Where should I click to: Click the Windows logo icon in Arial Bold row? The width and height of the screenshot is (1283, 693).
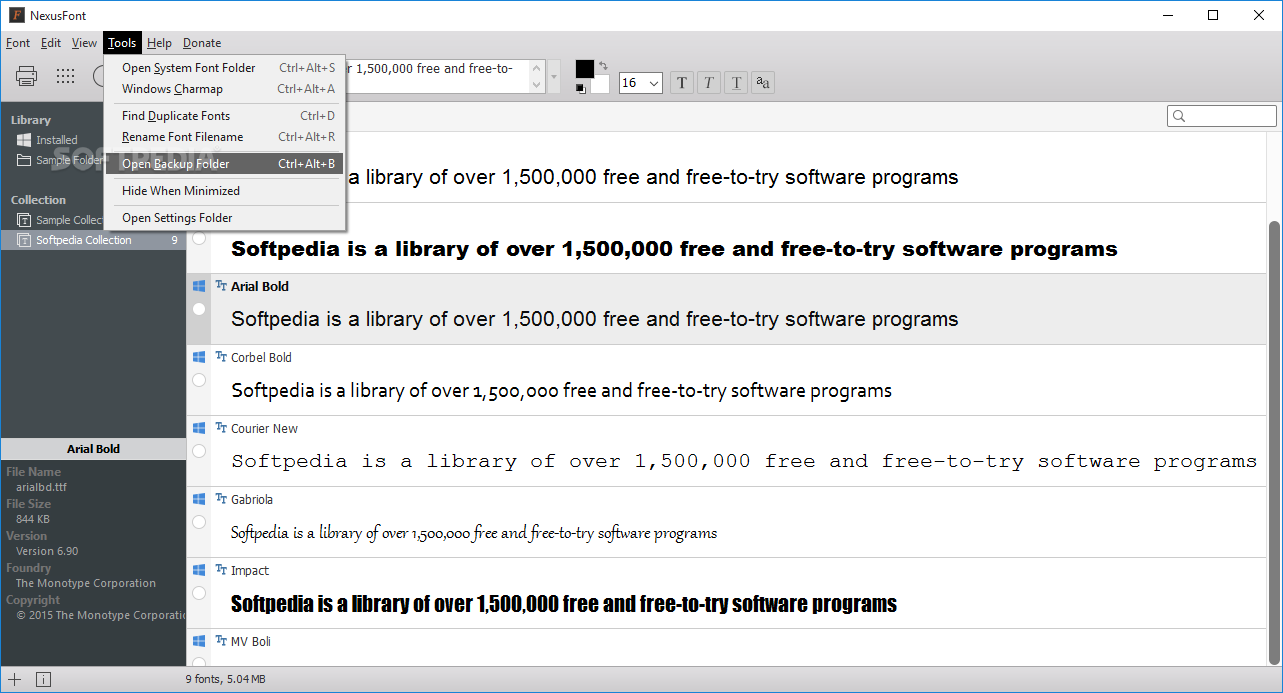199,286
